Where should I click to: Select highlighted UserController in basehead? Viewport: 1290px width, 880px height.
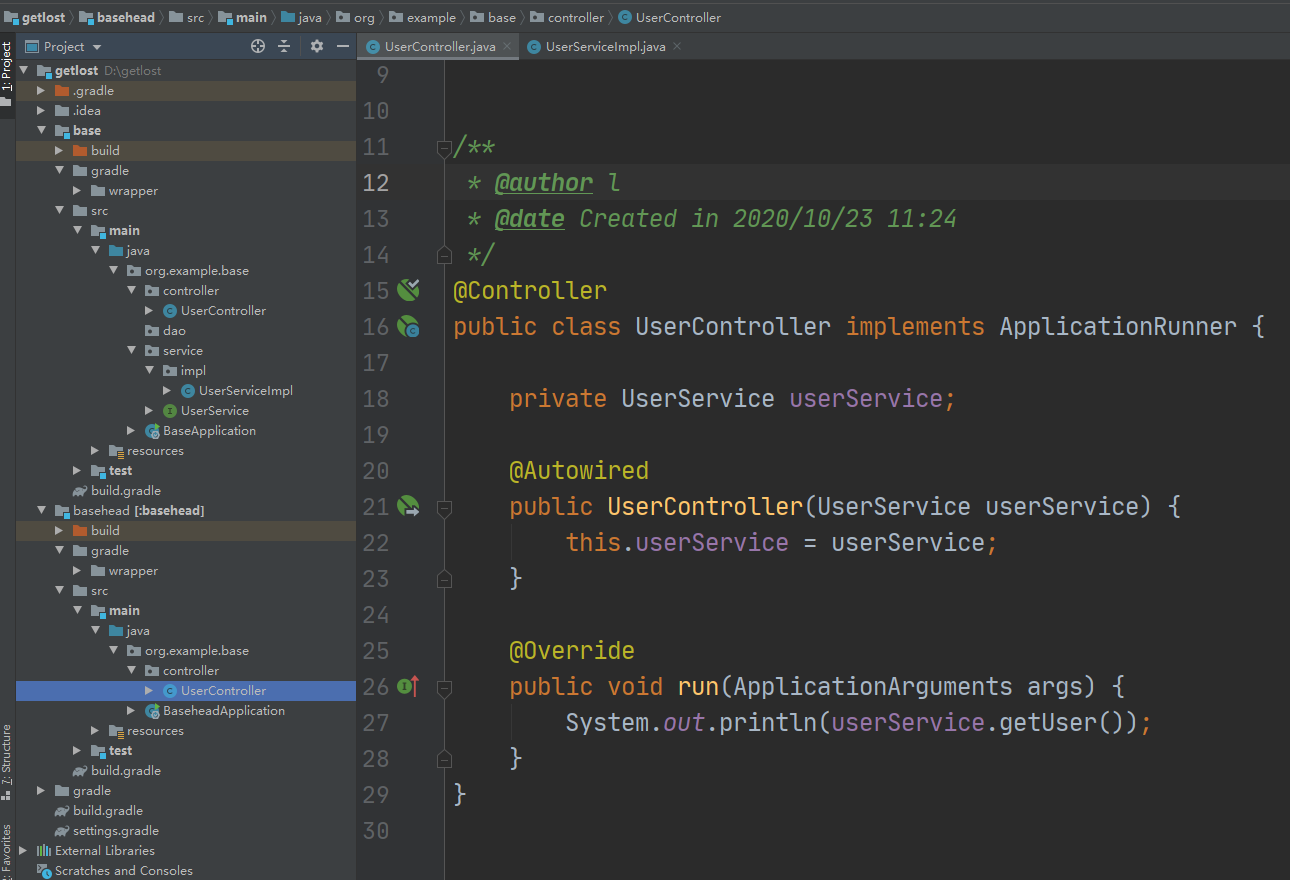(x=223, y=691)
